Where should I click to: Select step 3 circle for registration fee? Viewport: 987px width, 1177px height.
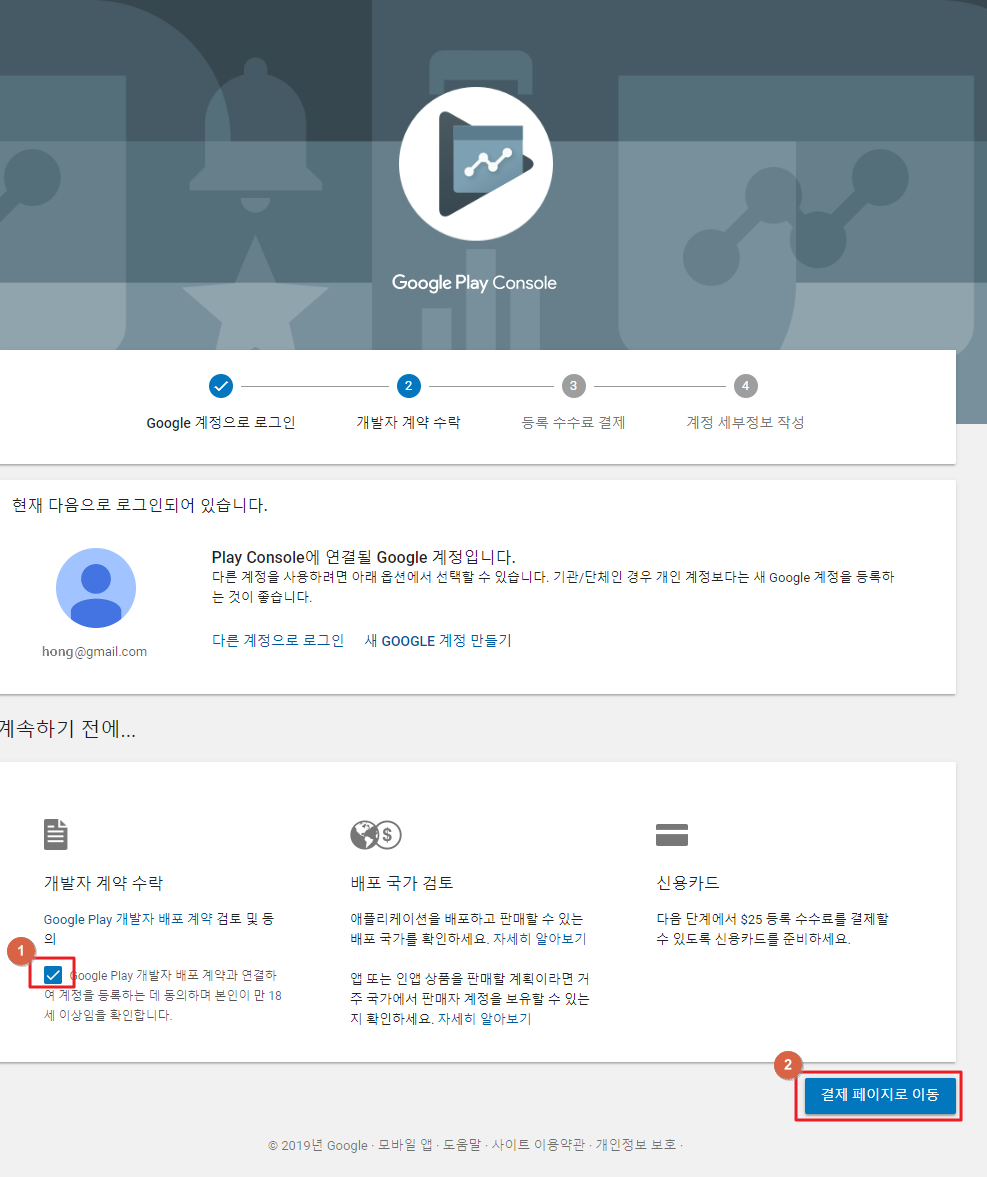click(573, 386)
